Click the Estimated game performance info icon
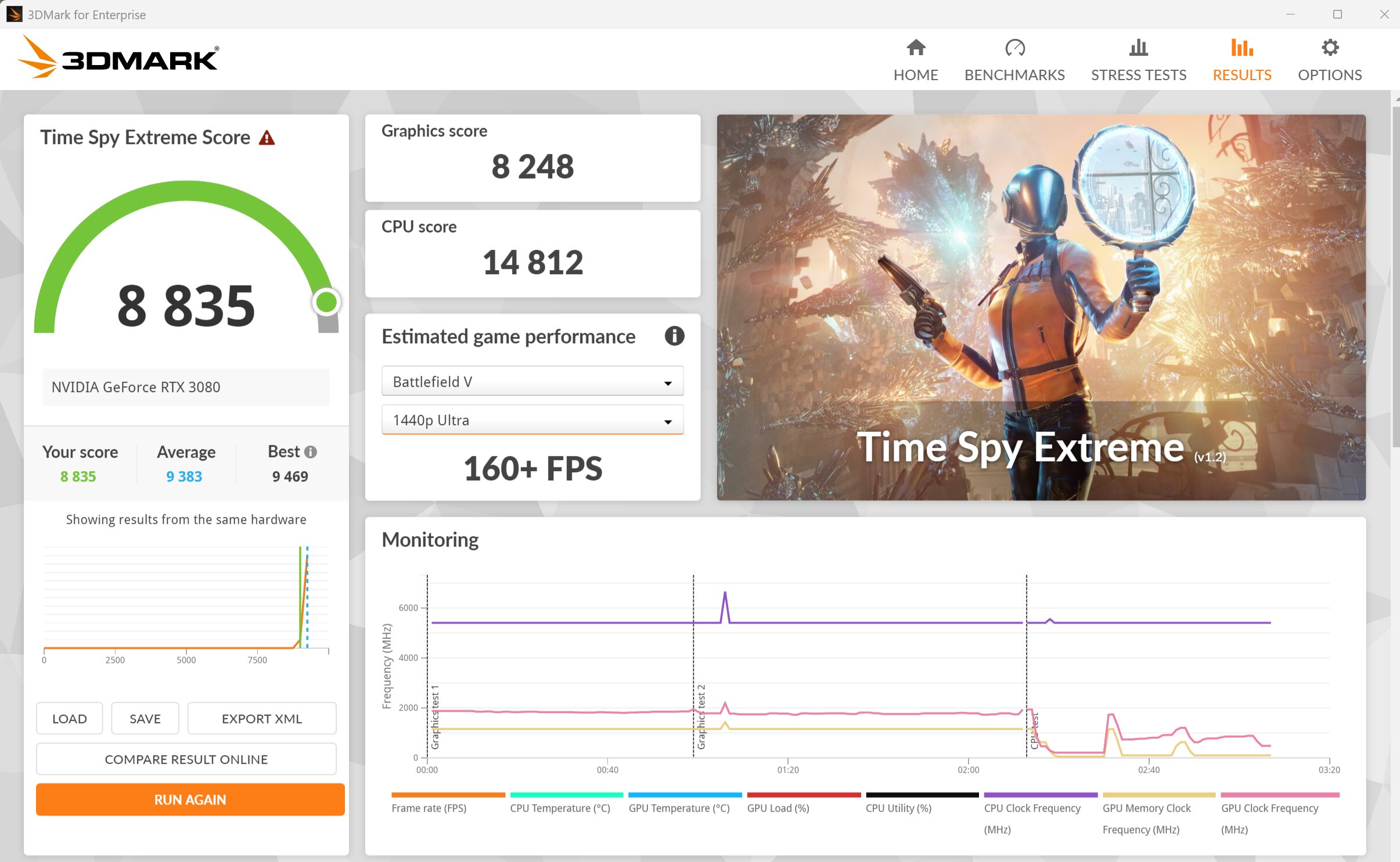Screen dimensions: 1400x862 coord(674,336)
